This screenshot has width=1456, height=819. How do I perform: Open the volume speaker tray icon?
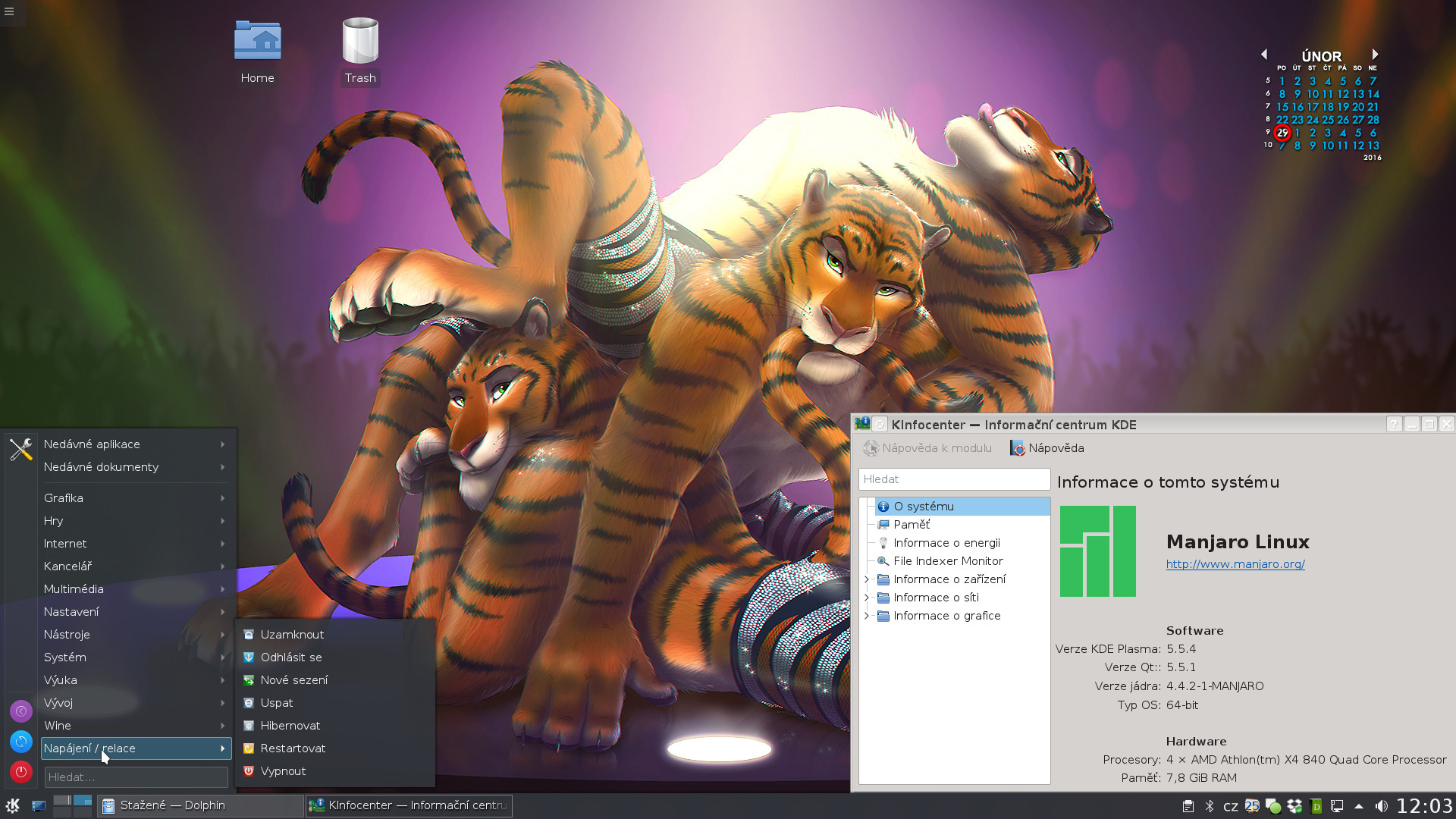[1382, 806]
